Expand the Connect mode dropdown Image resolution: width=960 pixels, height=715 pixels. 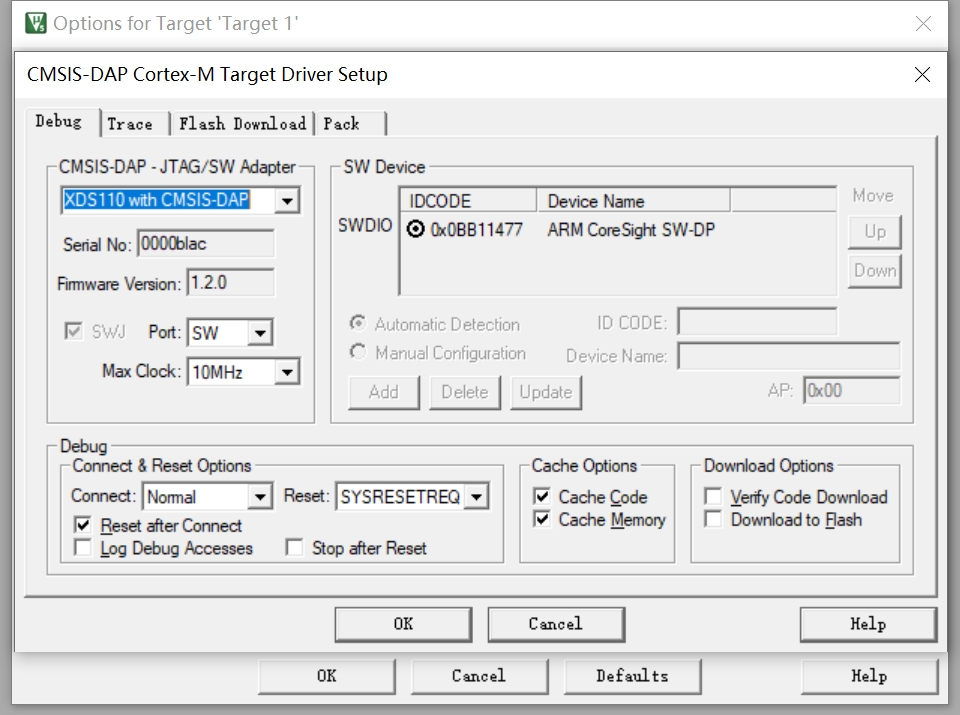pyautogui.click(x=260, y=497)
